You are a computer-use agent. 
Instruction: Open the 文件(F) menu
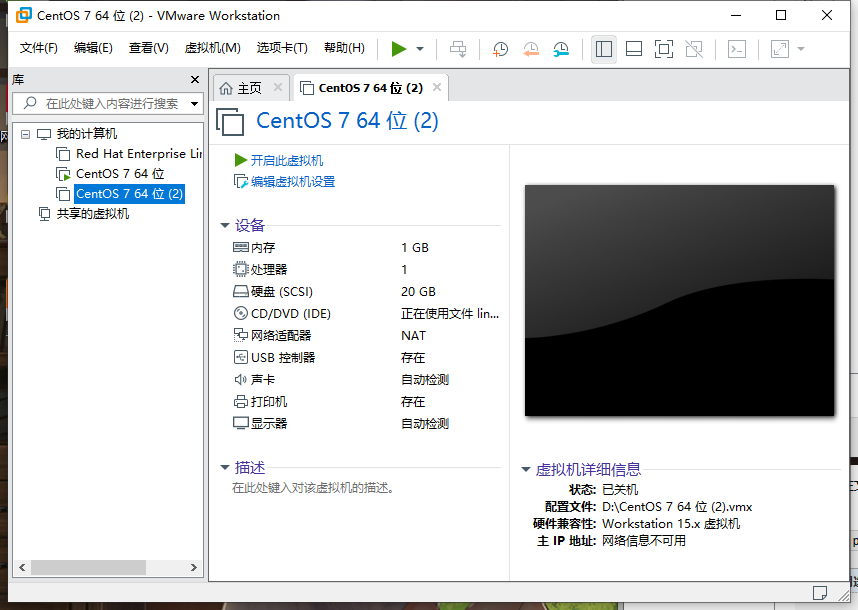click(x=39, y=48)
